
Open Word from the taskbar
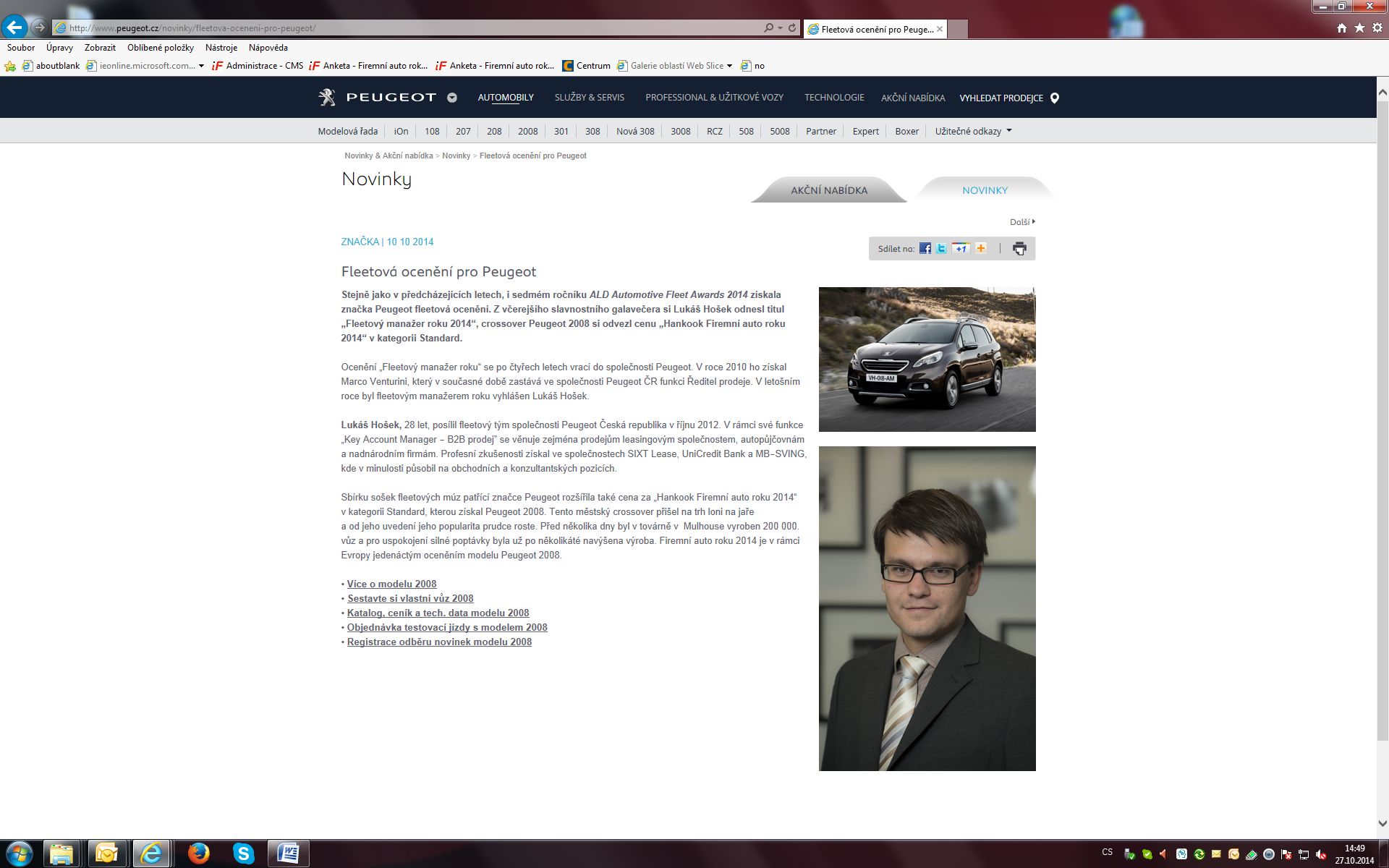[288, 854]
